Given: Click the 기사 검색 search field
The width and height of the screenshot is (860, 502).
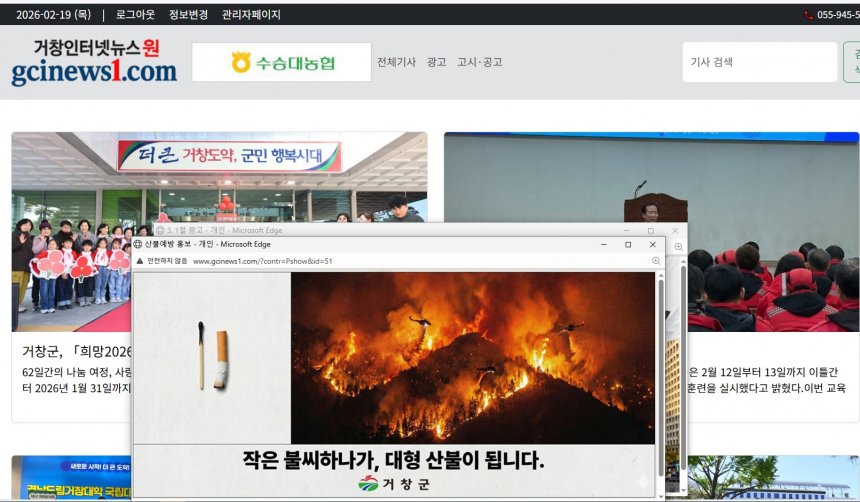Looking at the screenshot, I should click(759, 62).
